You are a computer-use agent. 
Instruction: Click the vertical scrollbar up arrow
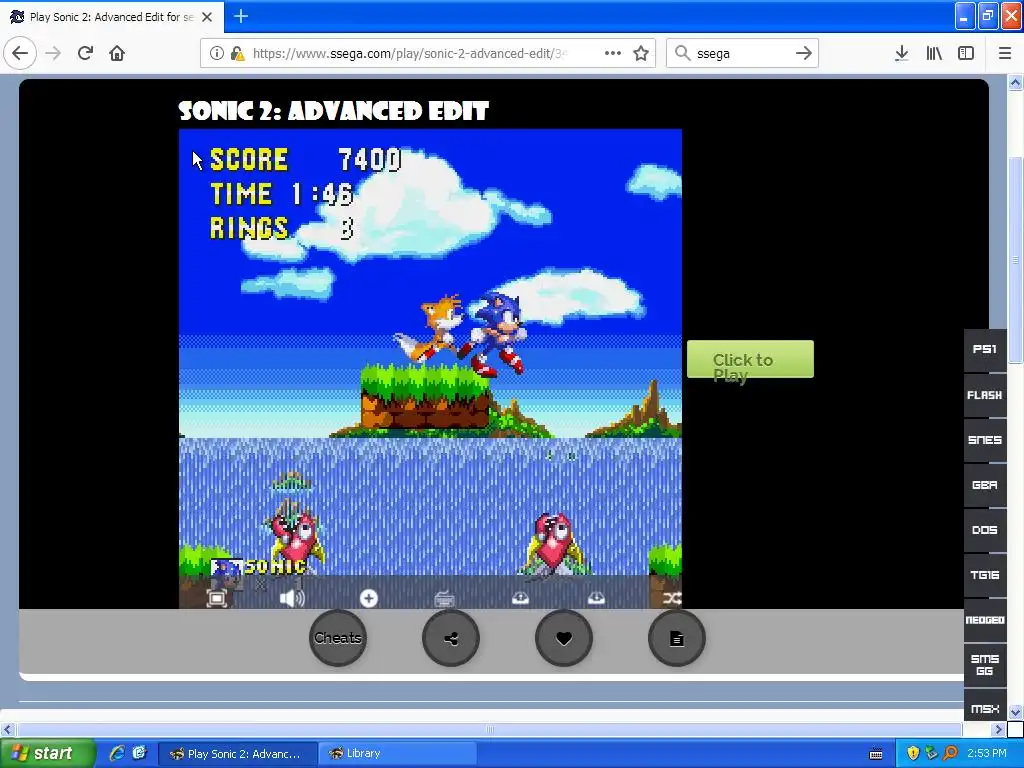(1015, 83)
